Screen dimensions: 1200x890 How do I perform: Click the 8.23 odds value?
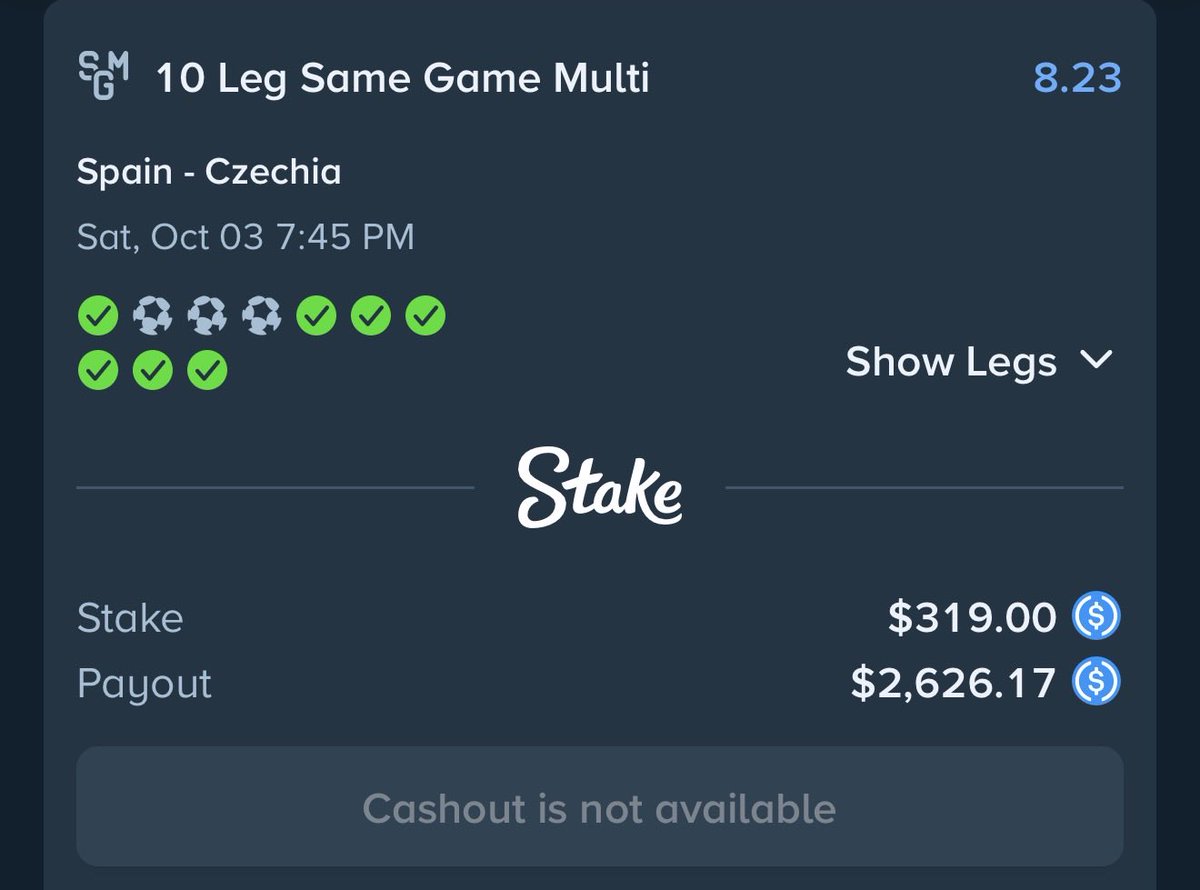point(1077,78)
